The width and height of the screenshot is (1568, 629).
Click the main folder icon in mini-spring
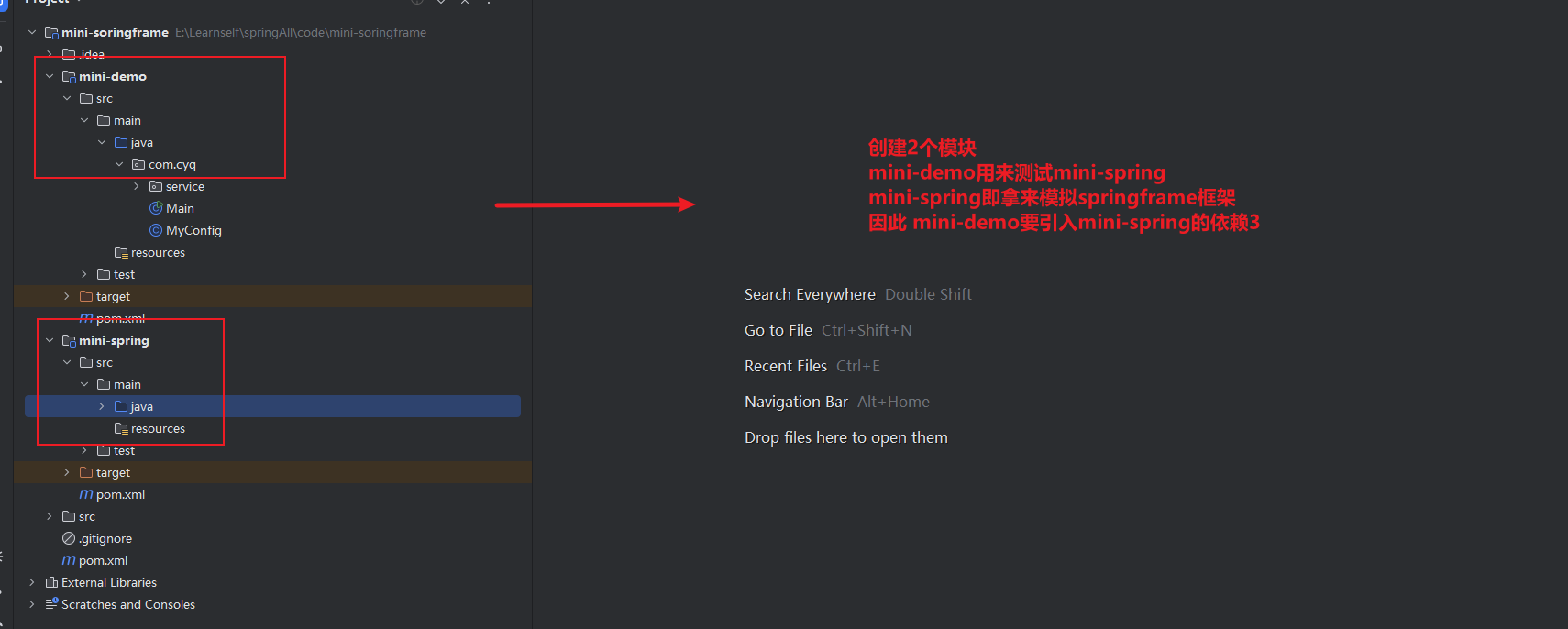(104, 384)
